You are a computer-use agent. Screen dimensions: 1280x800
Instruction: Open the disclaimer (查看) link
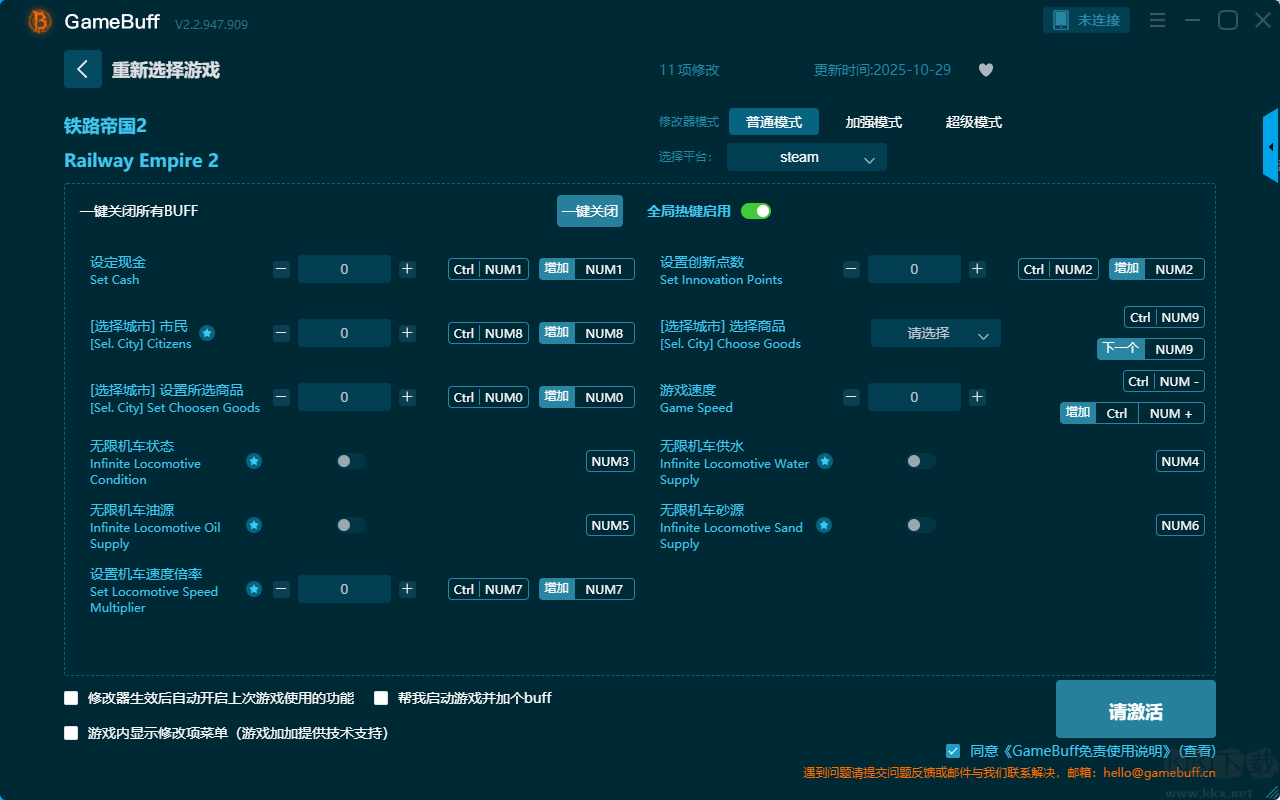[x=1197, y=751]
